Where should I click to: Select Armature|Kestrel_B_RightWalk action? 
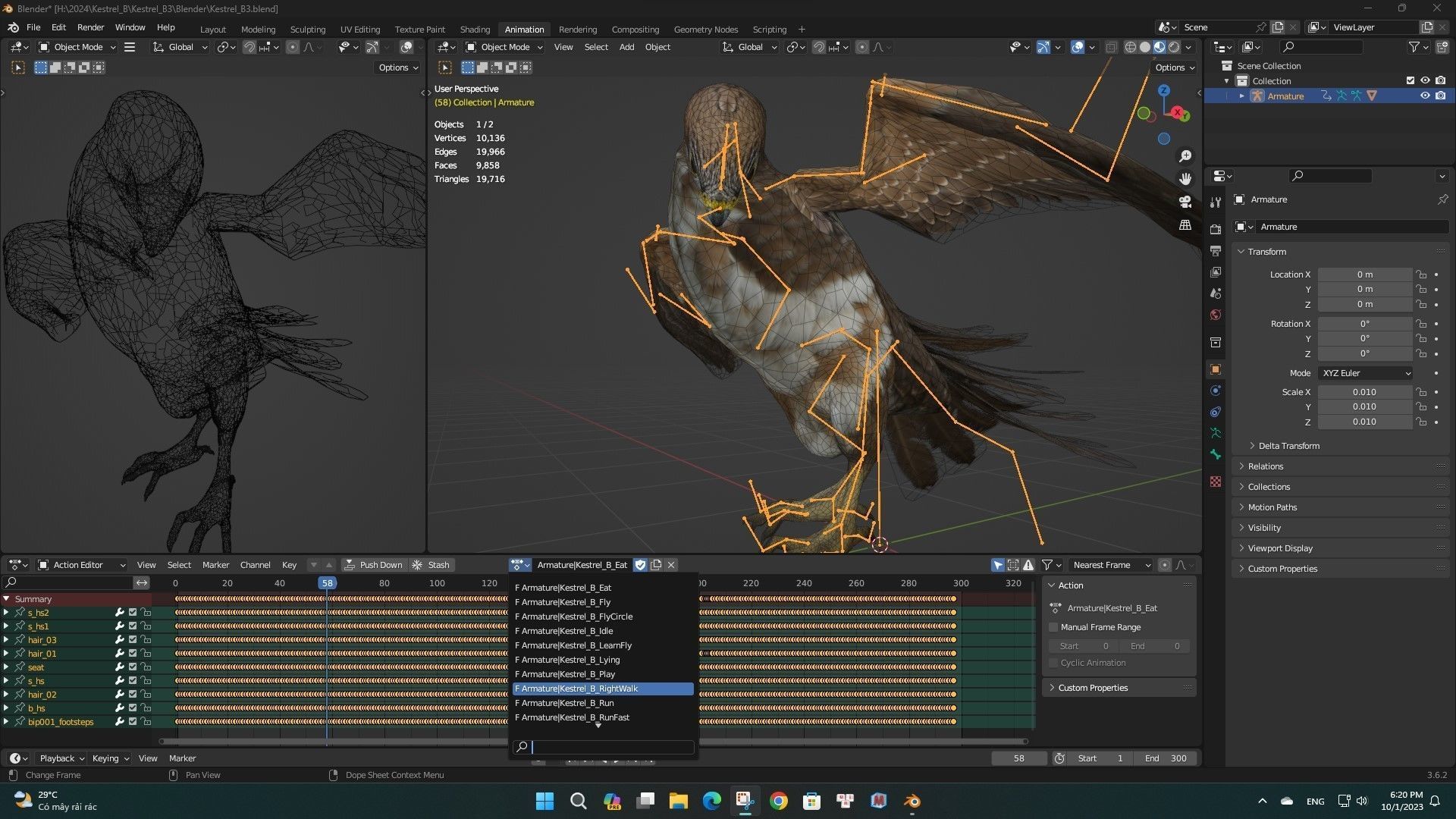603,689
